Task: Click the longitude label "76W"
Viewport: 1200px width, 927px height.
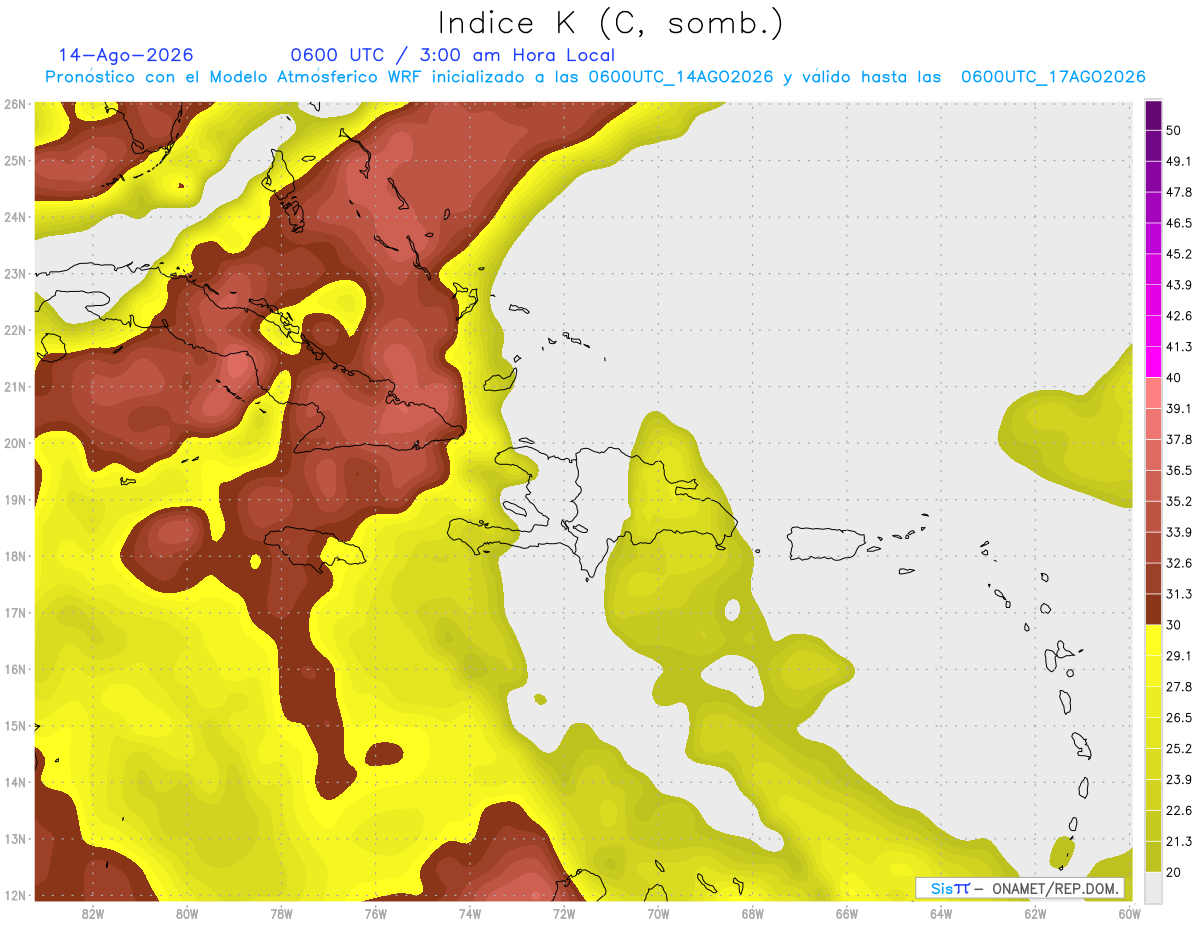Action: 376,914
